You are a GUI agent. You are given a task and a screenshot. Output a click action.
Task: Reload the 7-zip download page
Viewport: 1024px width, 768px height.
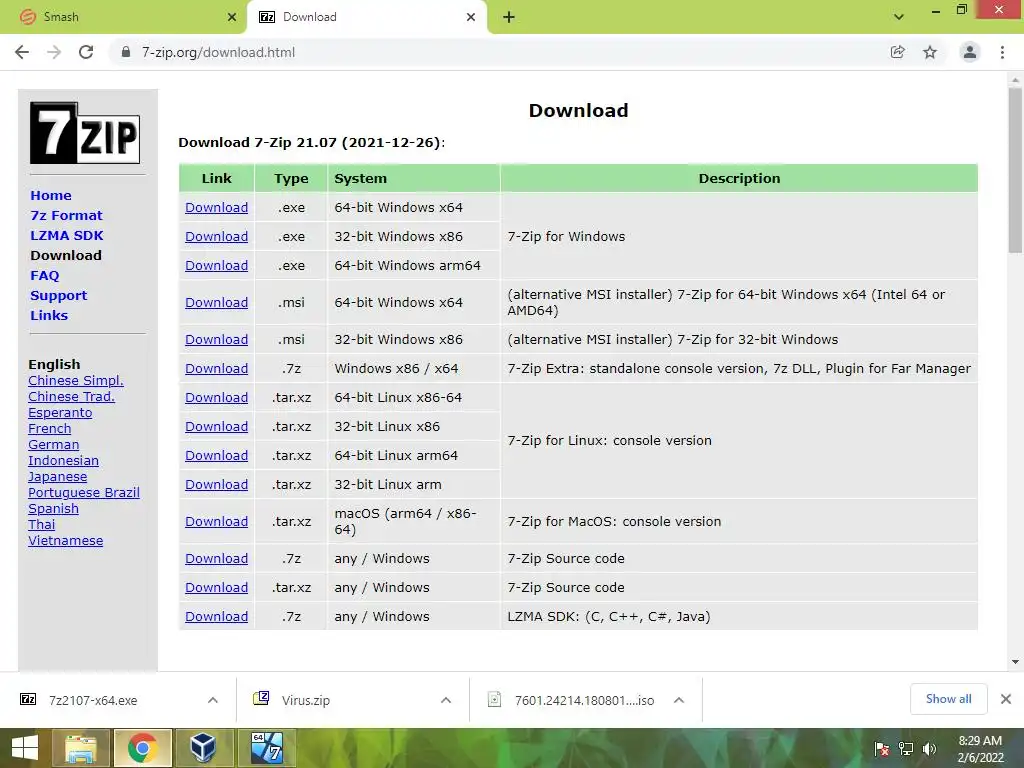pyautogui.click(x=86, y=52)
